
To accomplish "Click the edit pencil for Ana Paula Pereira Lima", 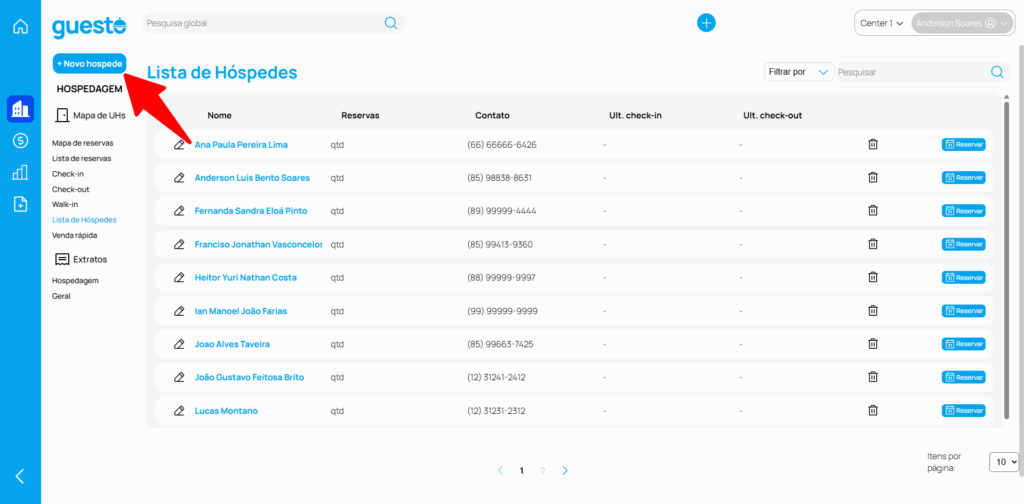I will click(179, 145).
